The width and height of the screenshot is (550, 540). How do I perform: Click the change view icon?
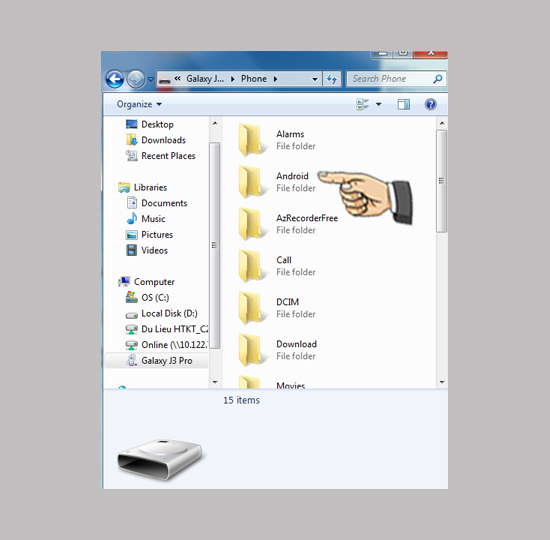click(x=362, y=104)
